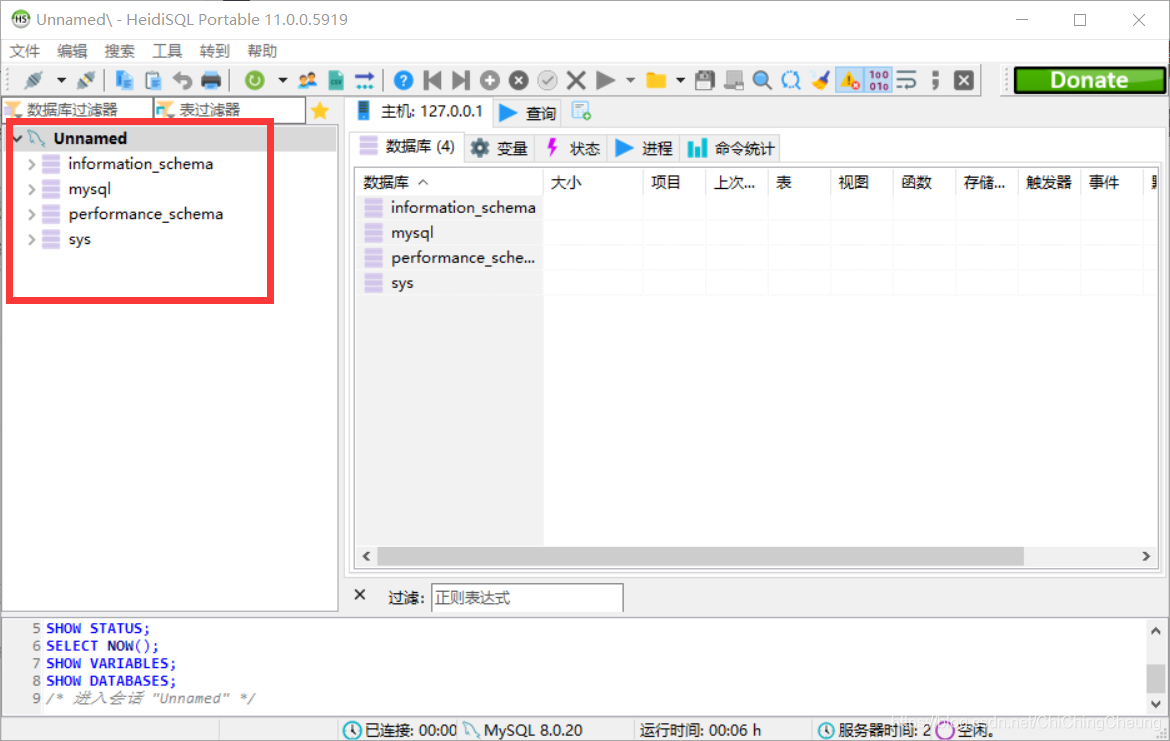Open dropdown arrow beside Run query icon
Image resolution: width=1170 pixels, height=741 pixels.
pyautogui.click(x=631, y=80)
